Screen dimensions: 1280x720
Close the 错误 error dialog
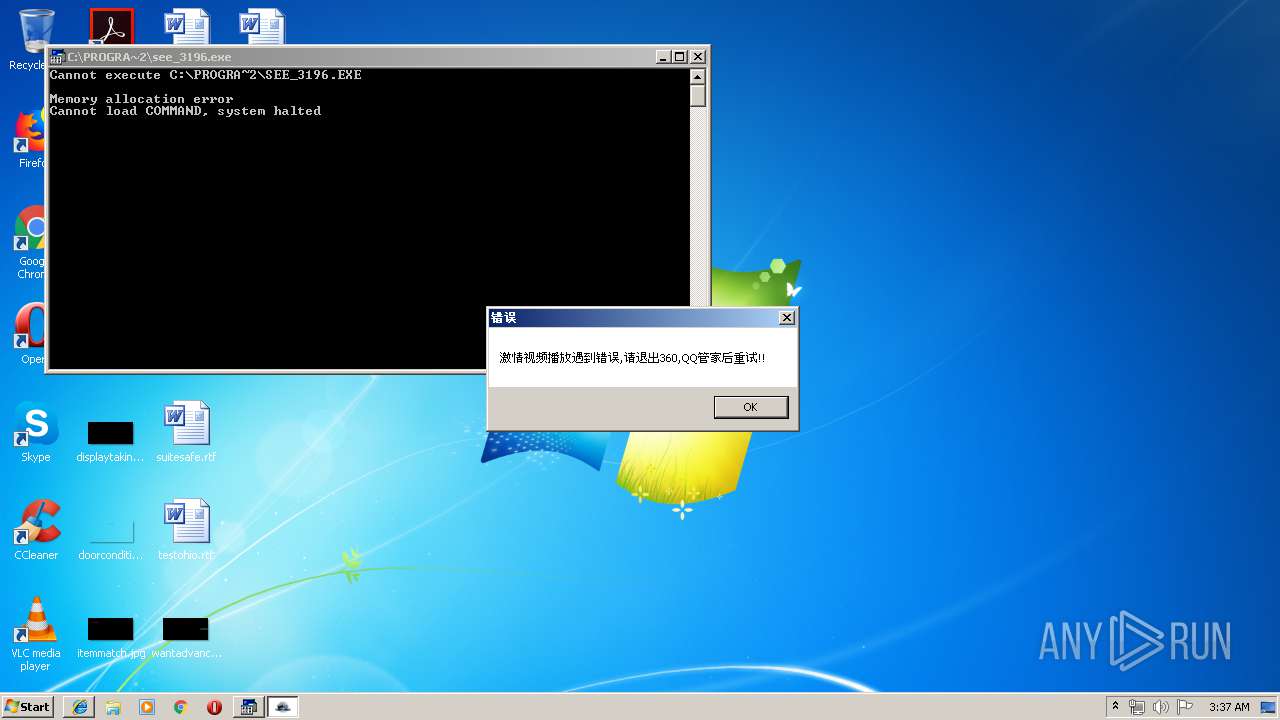(x=787, y=317)
